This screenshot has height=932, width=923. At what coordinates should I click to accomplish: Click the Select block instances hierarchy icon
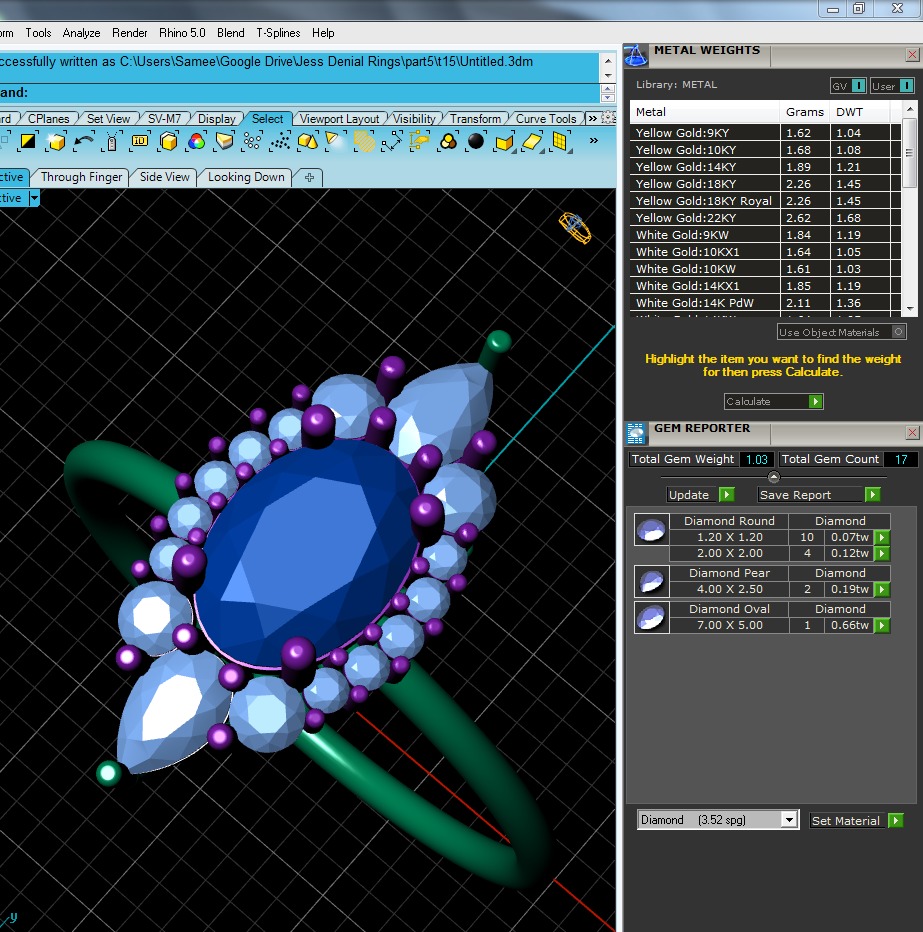[x=420, y=141]
